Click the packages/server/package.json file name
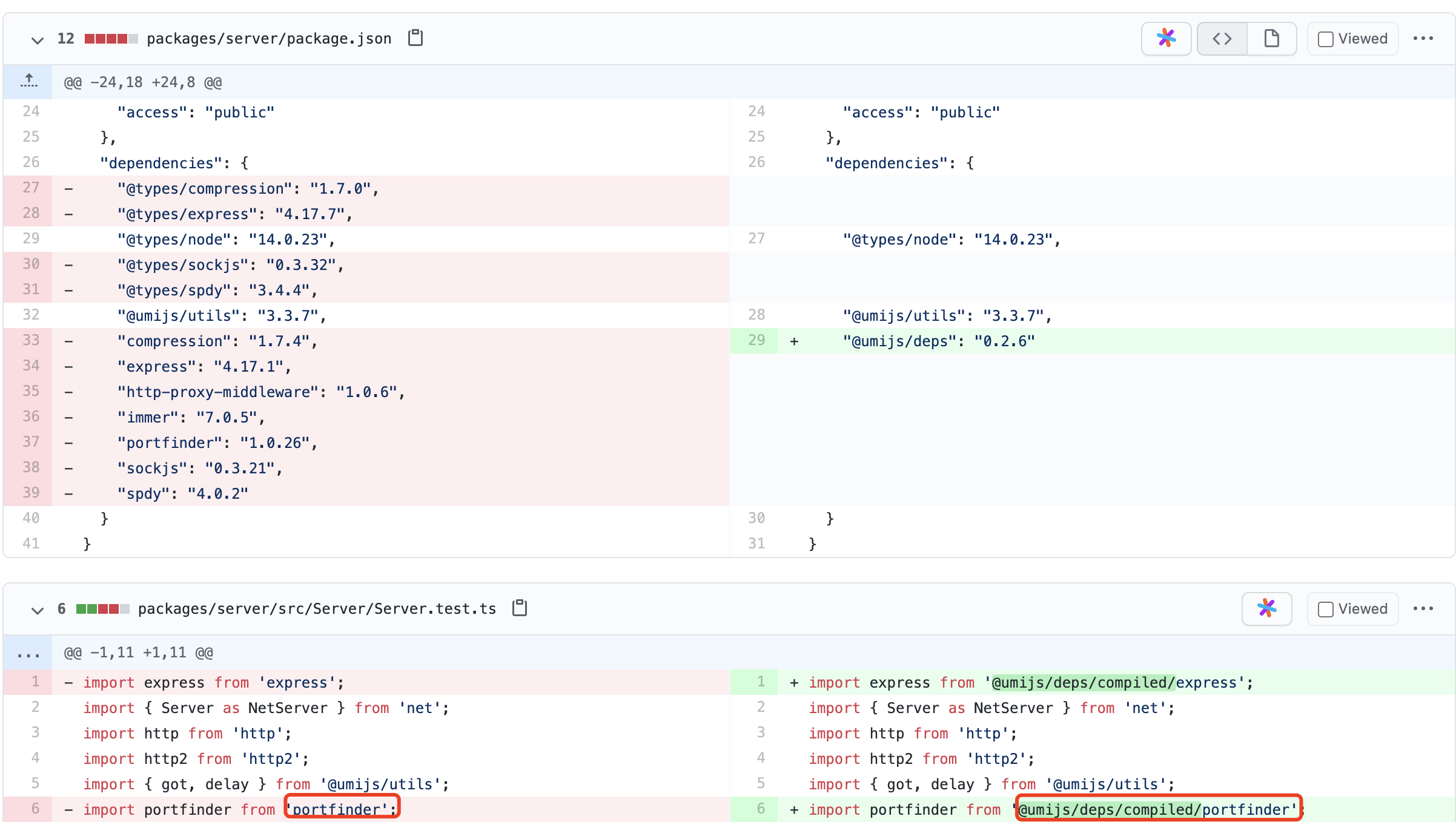The image size is (1456, 822). point(269,39)
